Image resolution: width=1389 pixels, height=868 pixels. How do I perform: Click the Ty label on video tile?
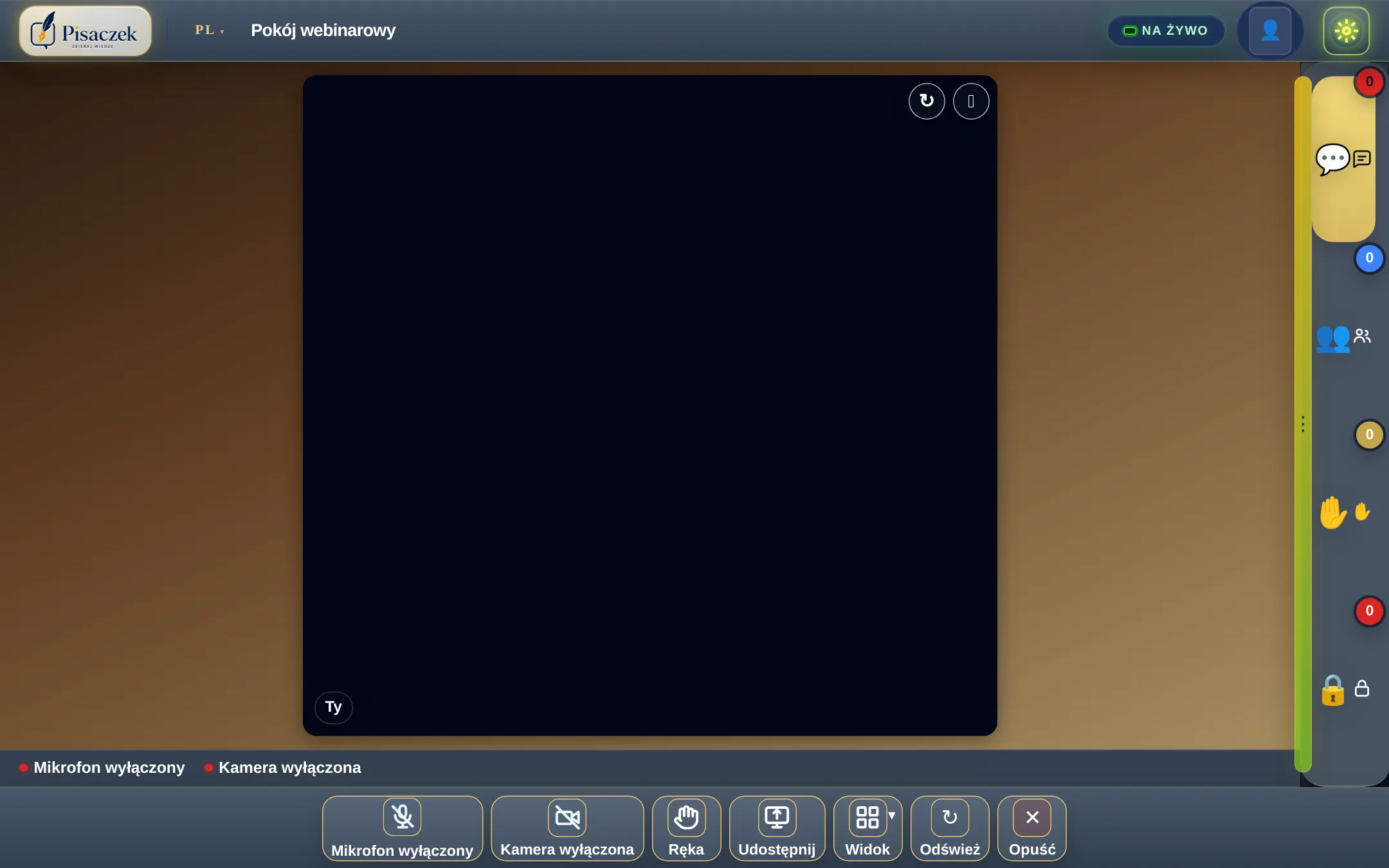coord(333,707)
